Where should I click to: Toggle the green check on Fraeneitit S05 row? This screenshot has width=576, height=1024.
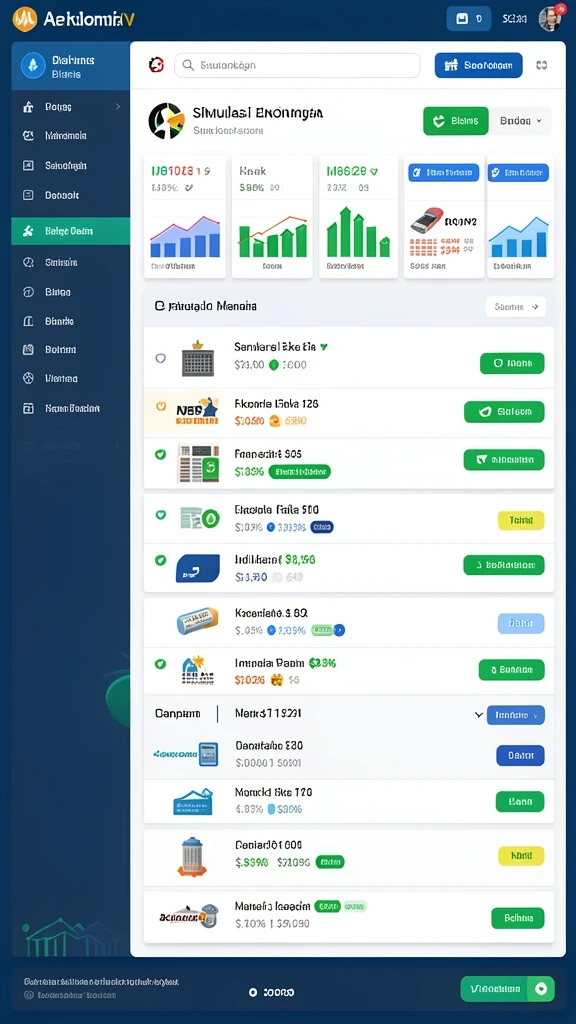pyautogui.click(x=160, y=454)
